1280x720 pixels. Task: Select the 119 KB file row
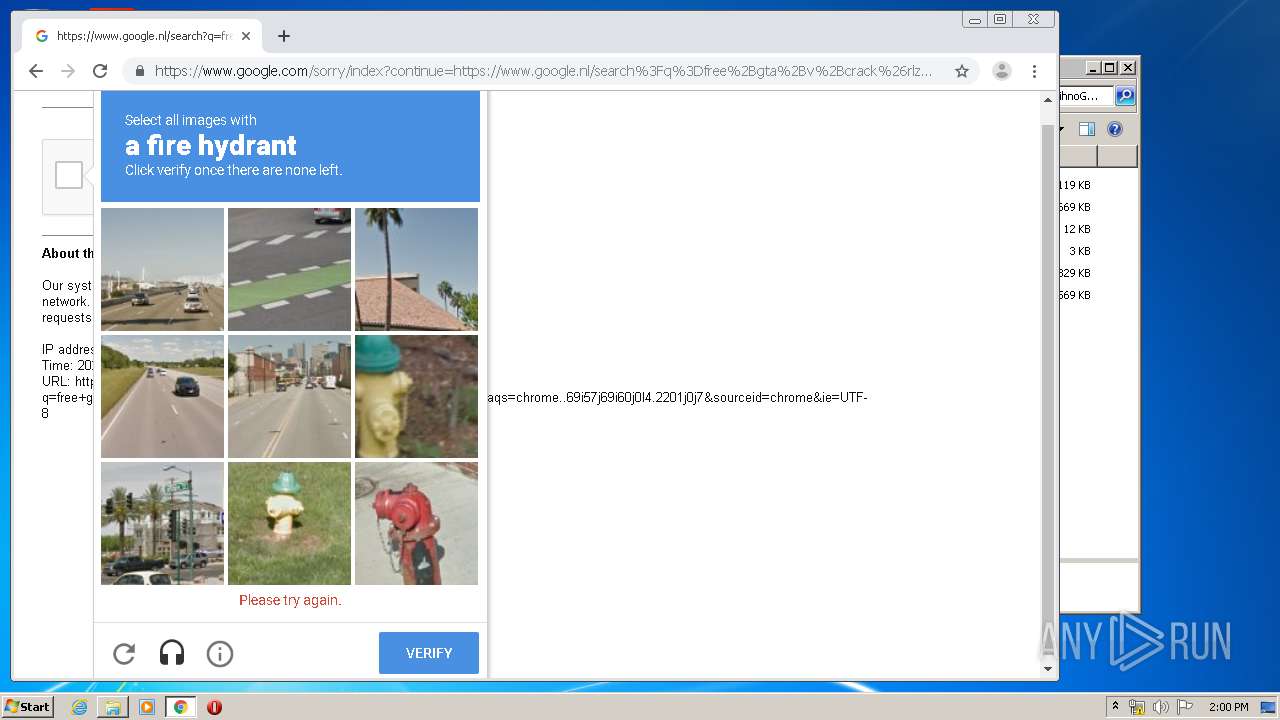click(1097, 185)
